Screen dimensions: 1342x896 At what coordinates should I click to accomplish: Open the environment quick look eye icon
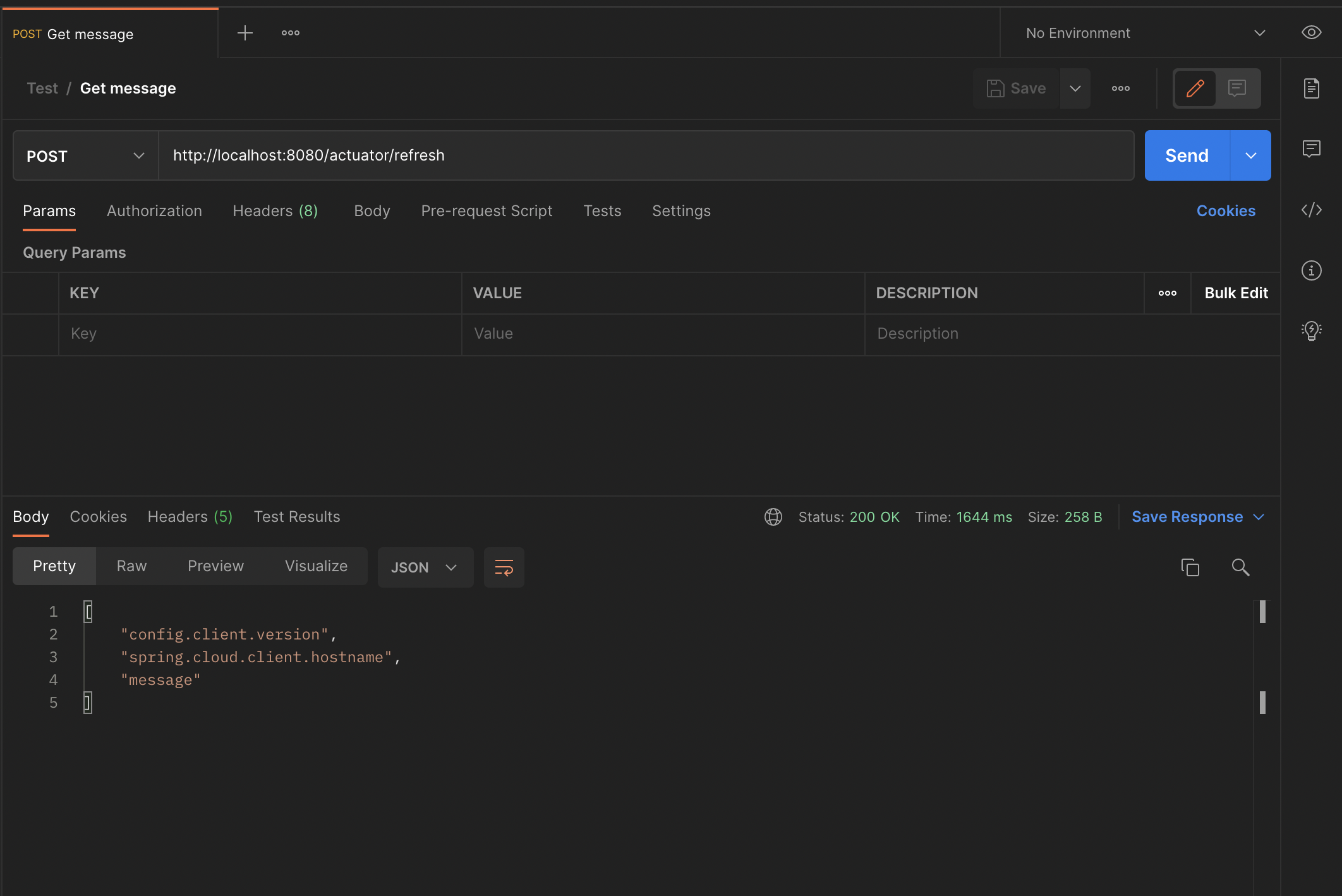click(1312, 32)
